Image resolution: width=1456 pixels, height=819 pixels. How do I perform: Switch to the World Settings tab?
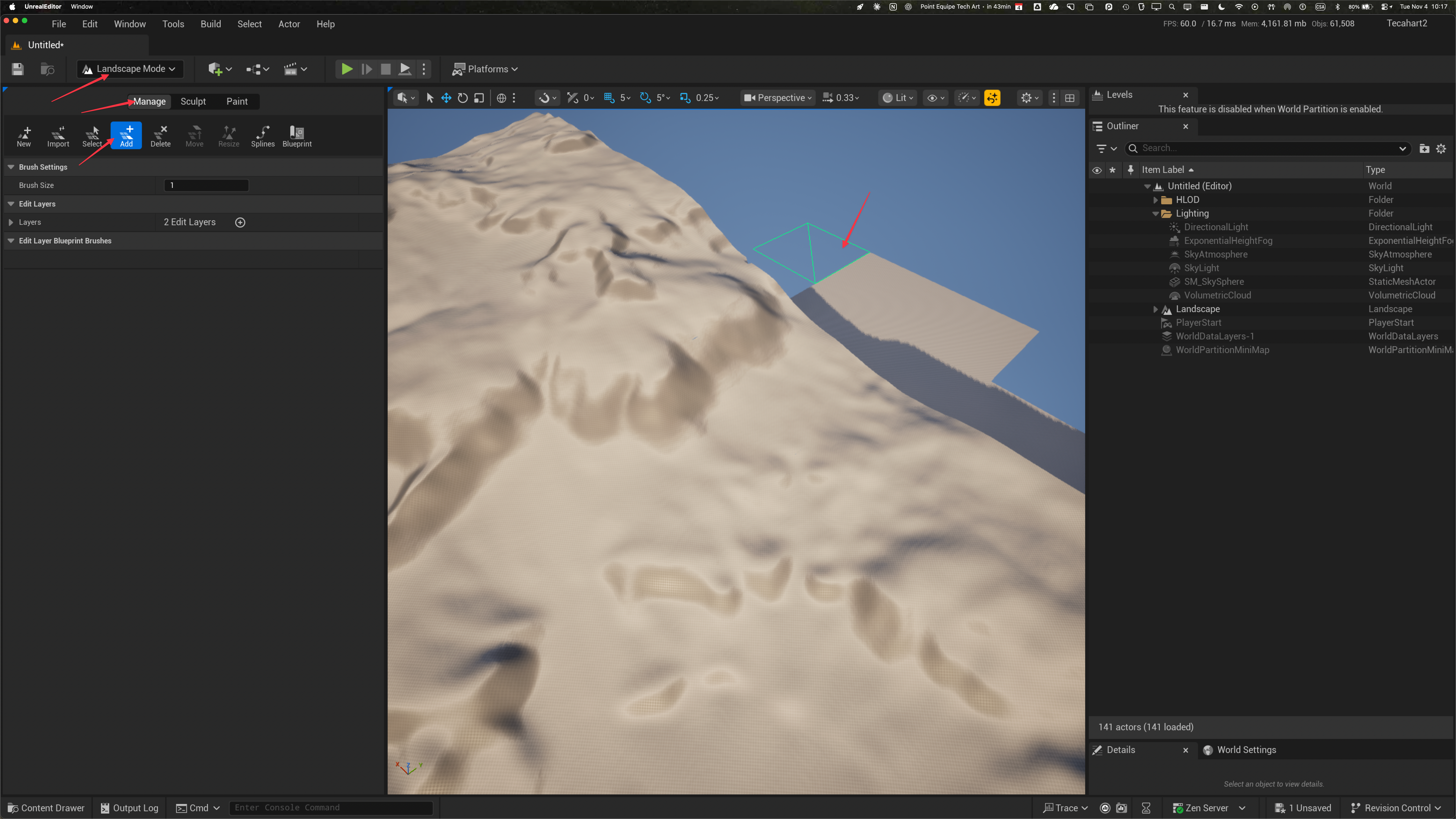coord(1240,750)
